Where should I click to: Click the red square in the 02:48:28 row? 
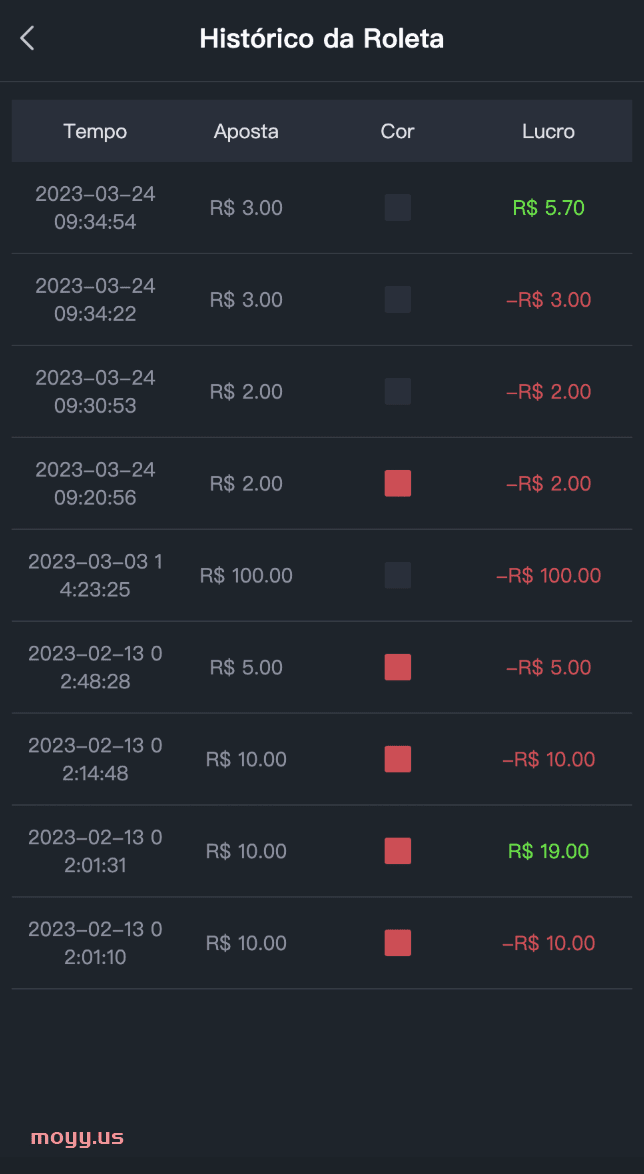click(x=398, y=667)
